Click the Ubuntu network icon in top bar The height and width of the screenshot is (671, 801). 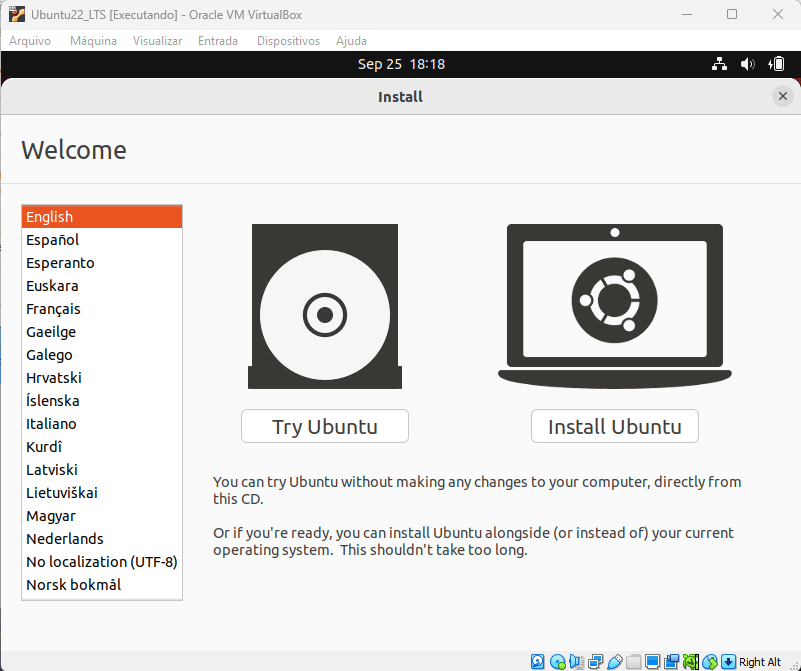[719, 64]
